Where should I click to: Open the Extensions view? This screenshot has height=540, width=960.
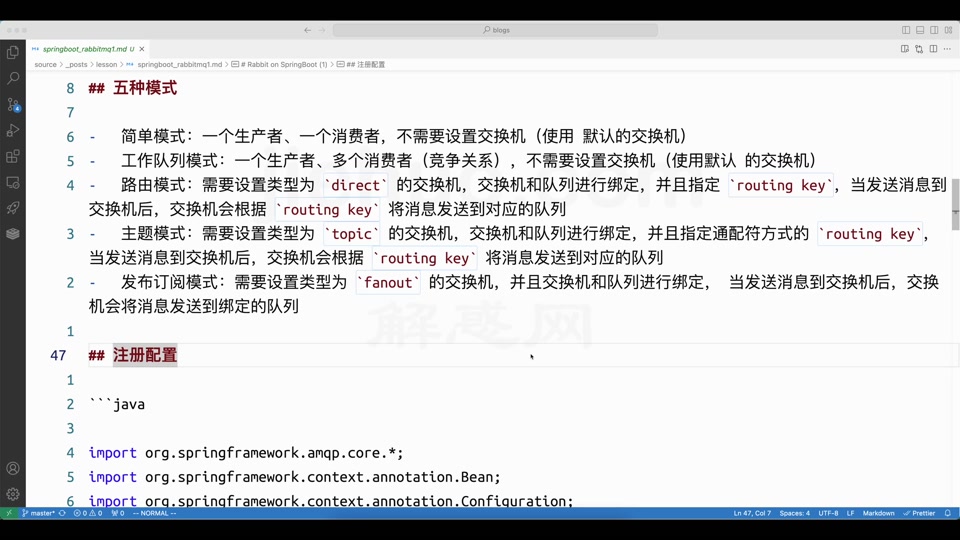13,156
